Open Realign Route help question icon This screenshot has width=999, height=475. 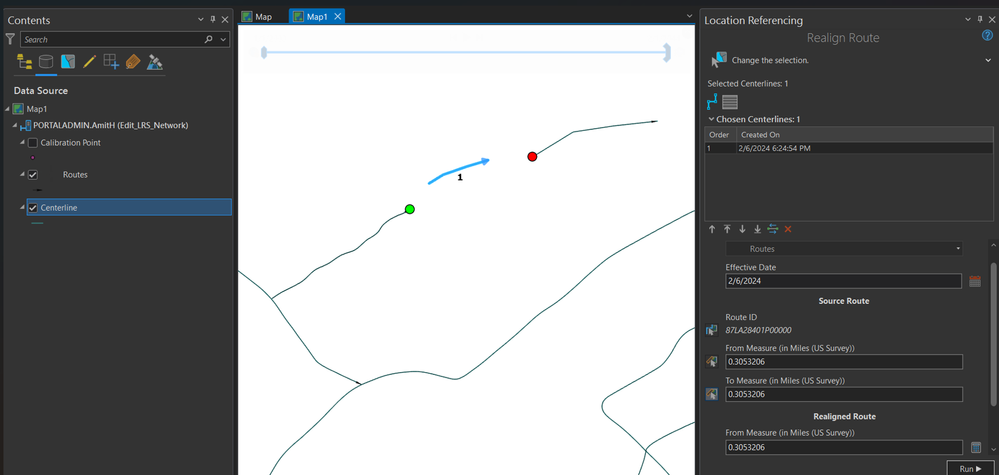click(987, 36)
